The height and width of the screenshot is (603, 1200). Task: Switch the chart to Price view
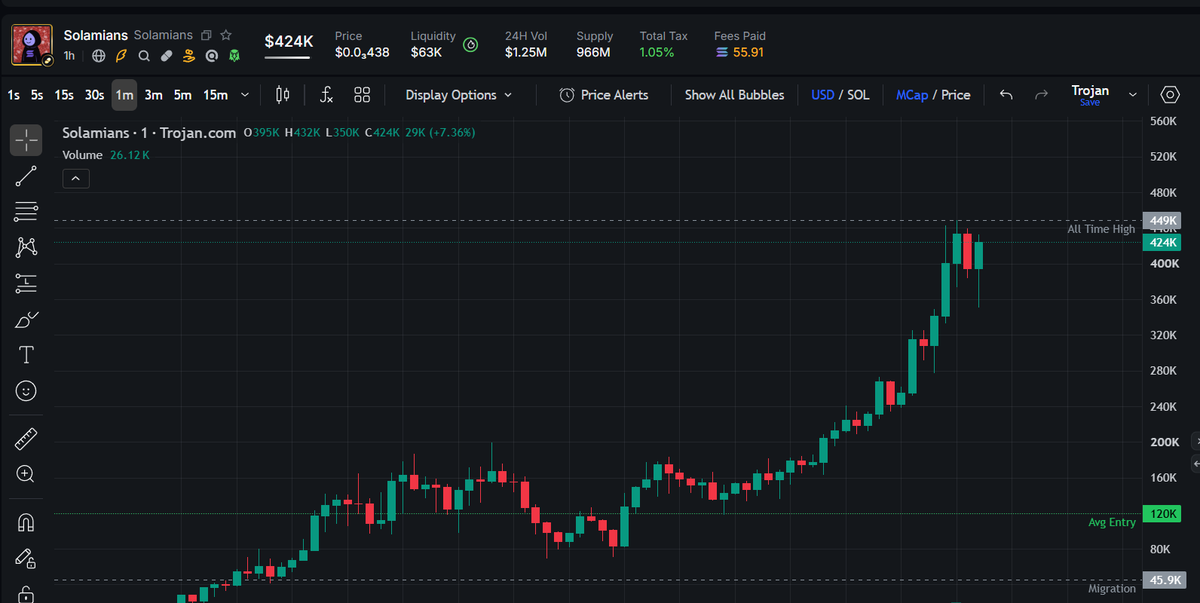[956, 95]
